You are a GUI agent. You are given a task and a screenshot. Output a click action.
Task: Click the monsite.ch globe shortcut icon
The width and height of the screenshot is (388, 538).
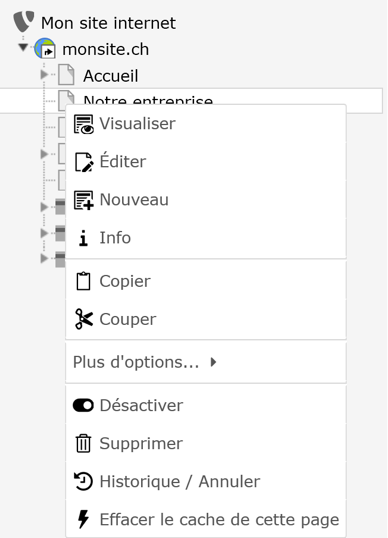point(45,48)
